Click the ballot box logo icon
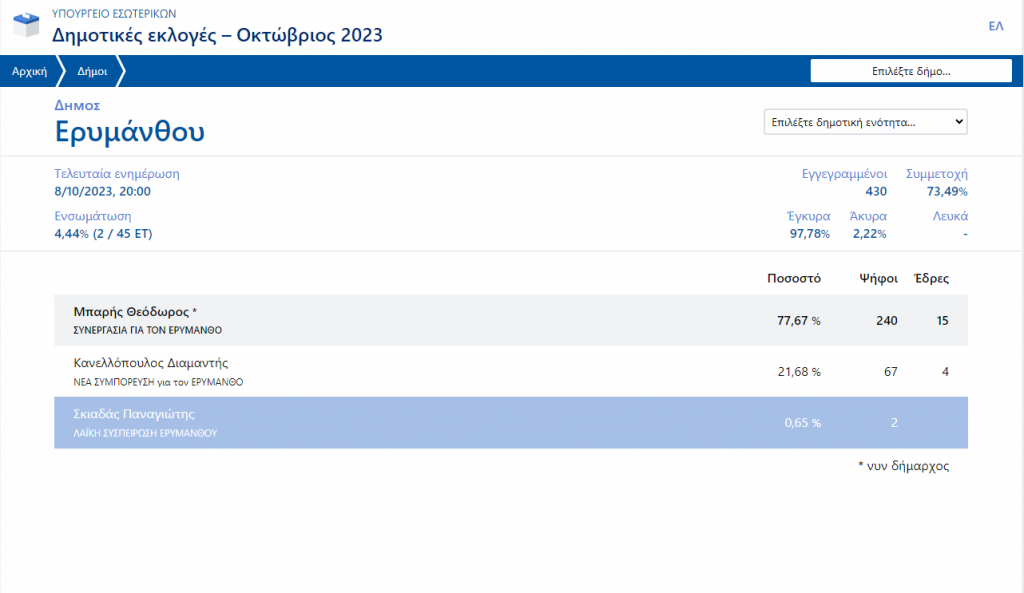Screen dimensions: 1024x593 pyautogui.click(x=26, y=25)
